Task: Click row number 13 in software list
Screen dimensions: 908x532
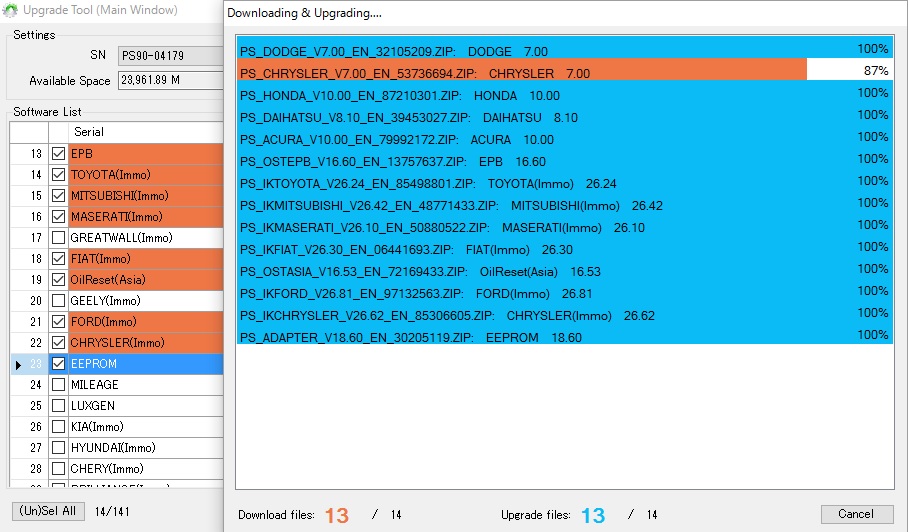Action: (x=36, y=154)
